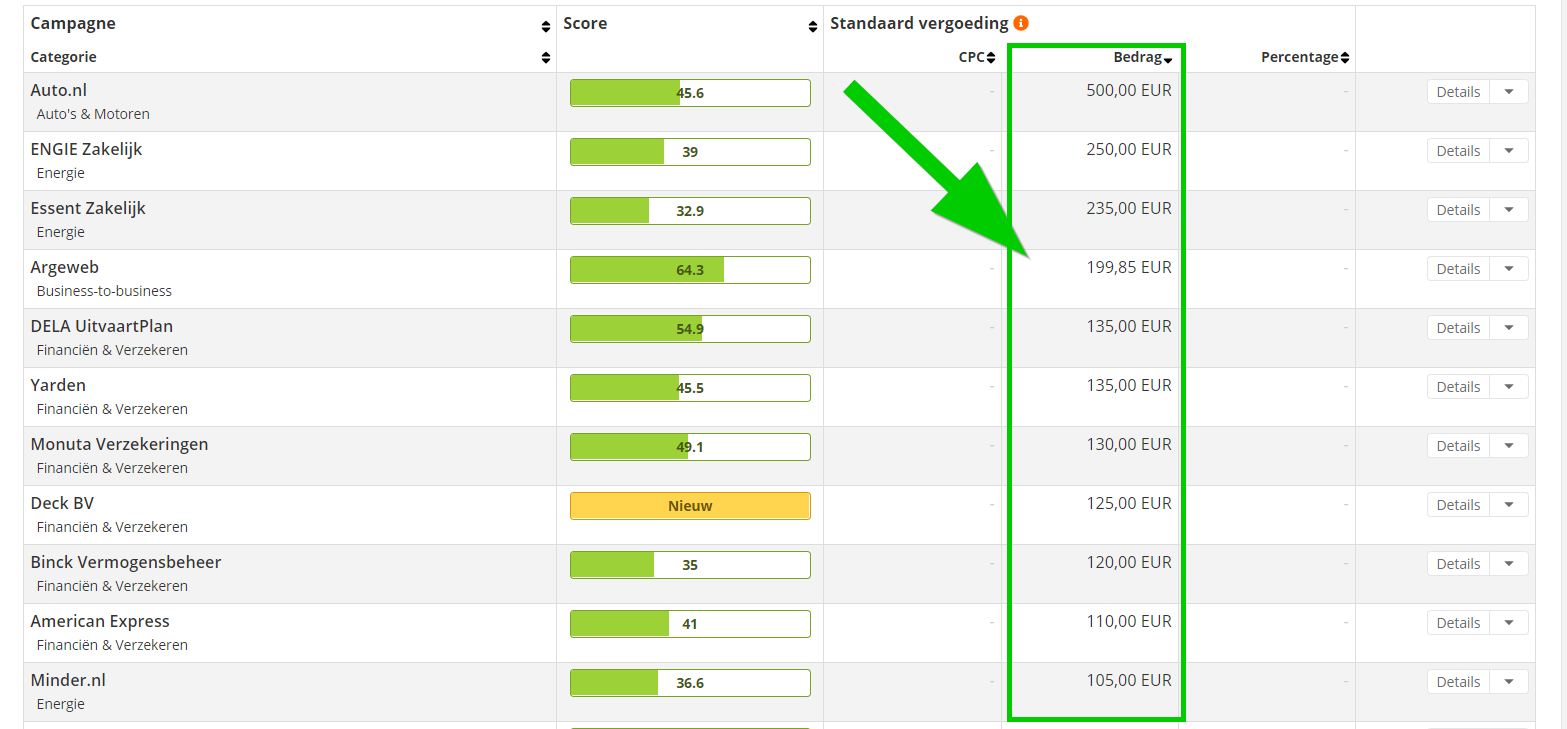Open Details for Yarden
The height and width of the screenshot is (729, 1567).
coord(1458,387)
